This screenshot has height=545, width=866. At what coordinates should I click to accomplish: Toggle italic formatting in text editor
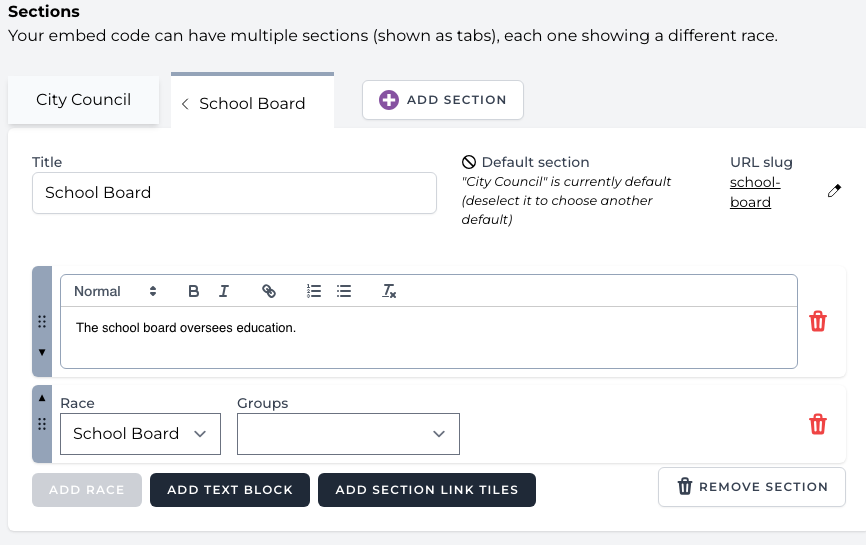tap(224, 291)
